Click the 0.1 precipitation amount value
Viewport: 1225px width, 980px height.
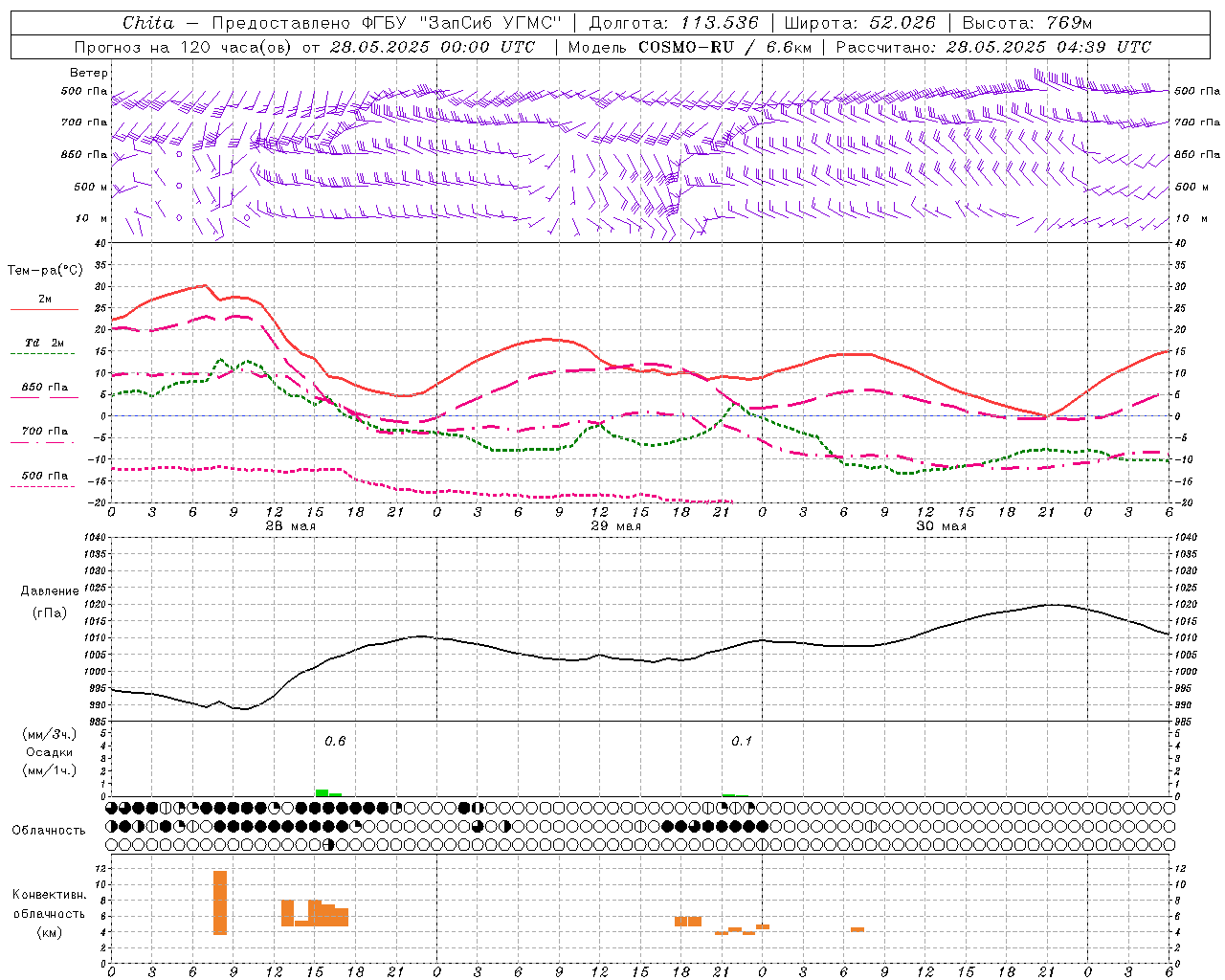[x=742, y=742]
